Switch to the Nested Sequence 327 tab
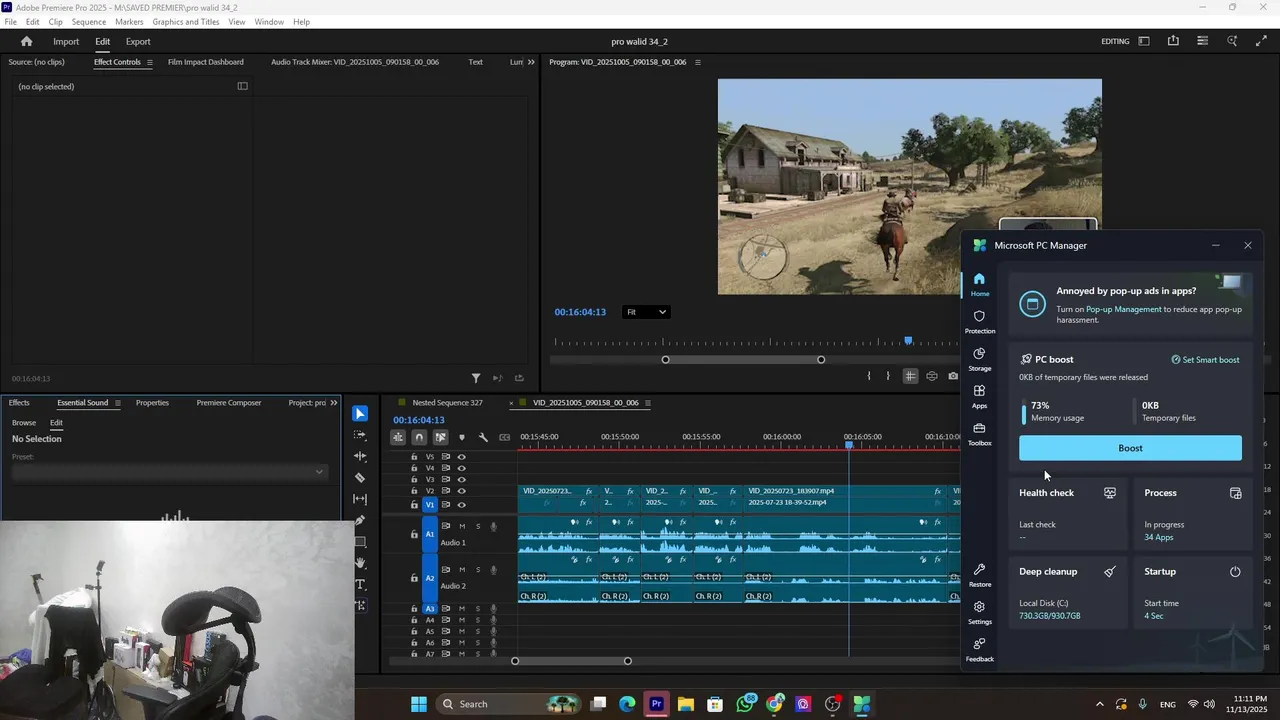1280x720 pixels. coord(448,403)
